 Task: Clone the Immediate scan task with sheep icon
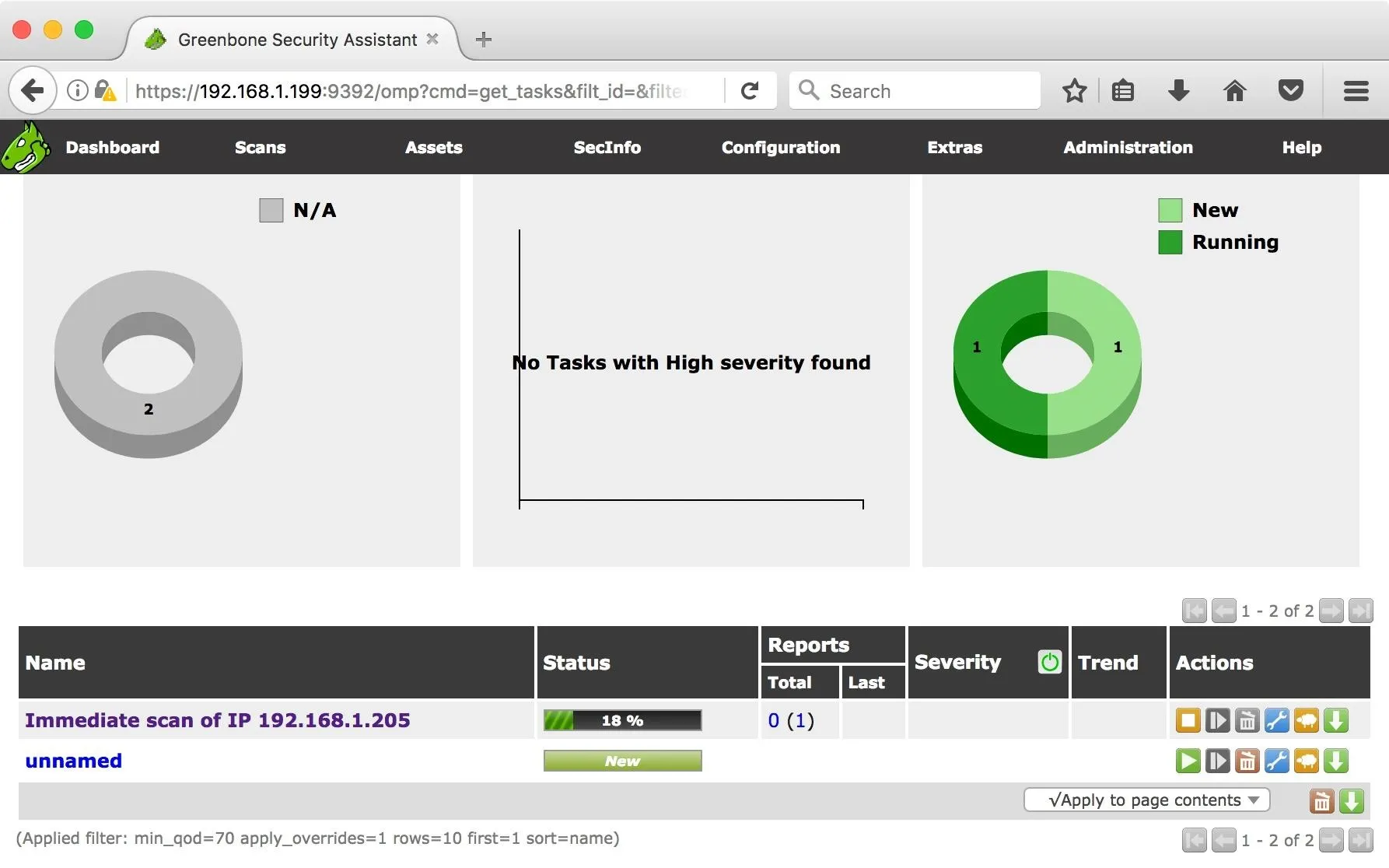(x=1306, y=721)
